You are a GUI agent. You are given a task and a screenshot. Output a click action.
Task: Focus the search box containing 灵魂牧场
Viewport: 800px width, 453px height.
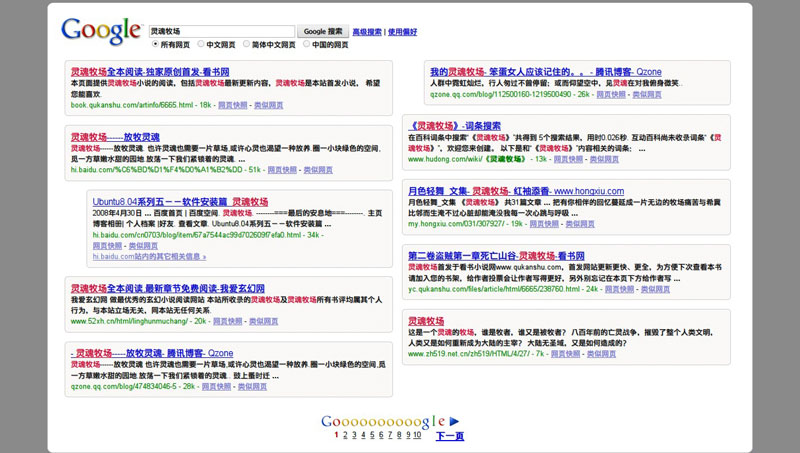coord(222,31)
